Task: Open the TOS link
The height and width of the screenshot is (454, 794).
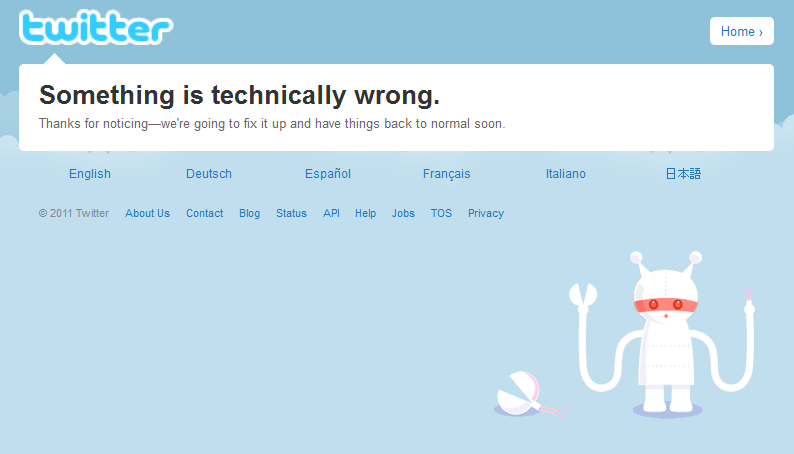Action: 441,213
